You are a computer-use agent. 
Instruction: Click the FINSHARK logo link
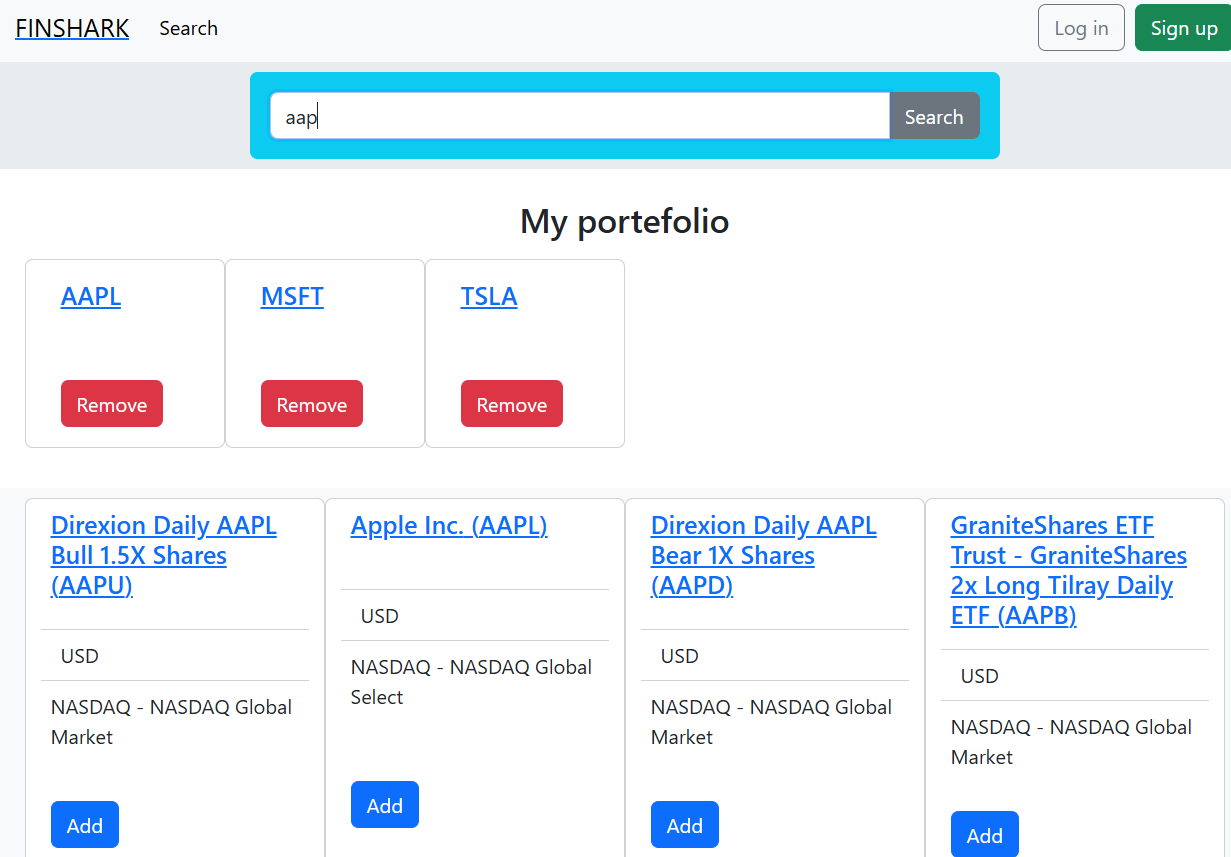coord(72,28)
